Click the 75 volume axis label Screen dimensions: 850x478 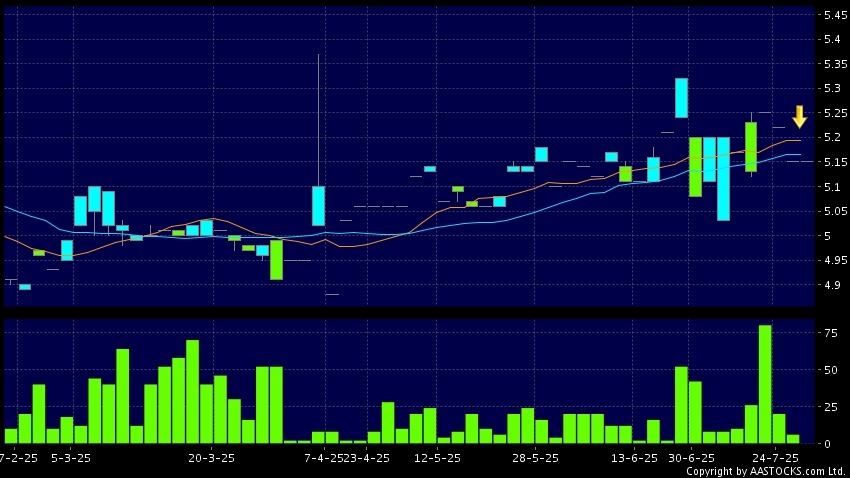830,333
